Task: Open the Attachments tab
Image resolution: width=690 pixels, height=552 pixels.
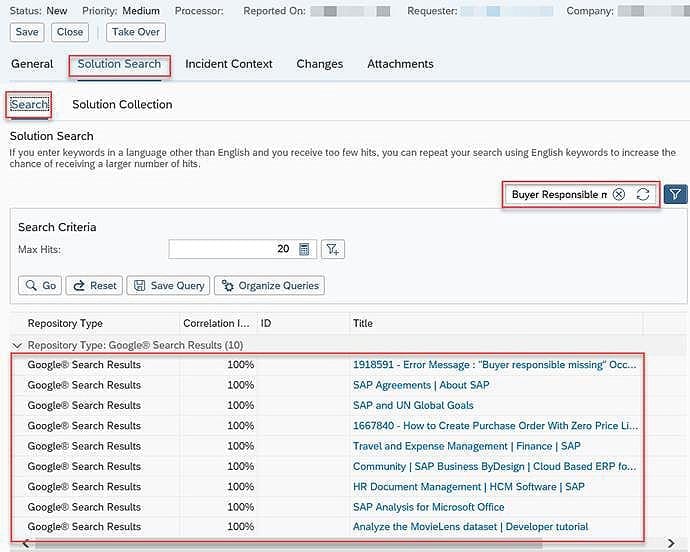Action: pos(400,64)
